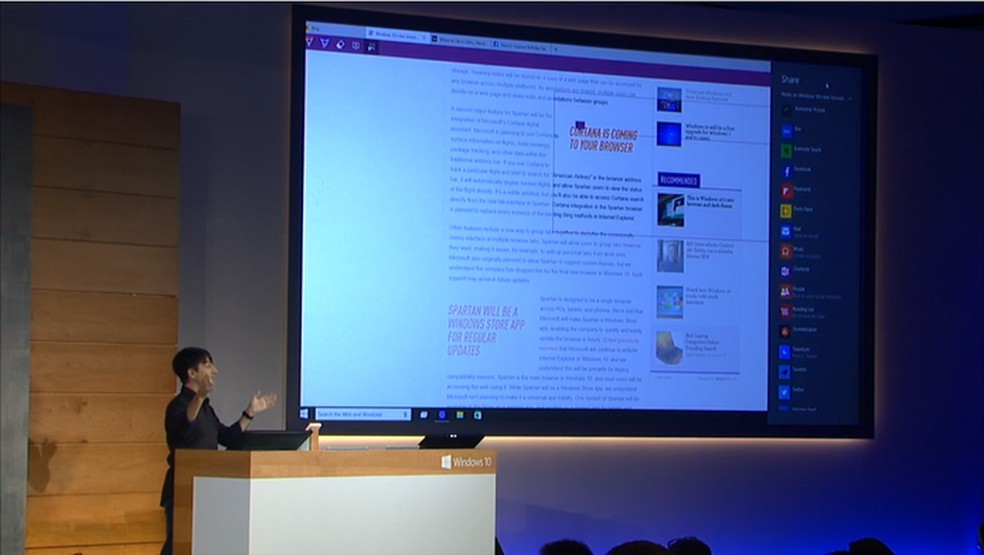
Task: Share page with People app
Action: 786,290
